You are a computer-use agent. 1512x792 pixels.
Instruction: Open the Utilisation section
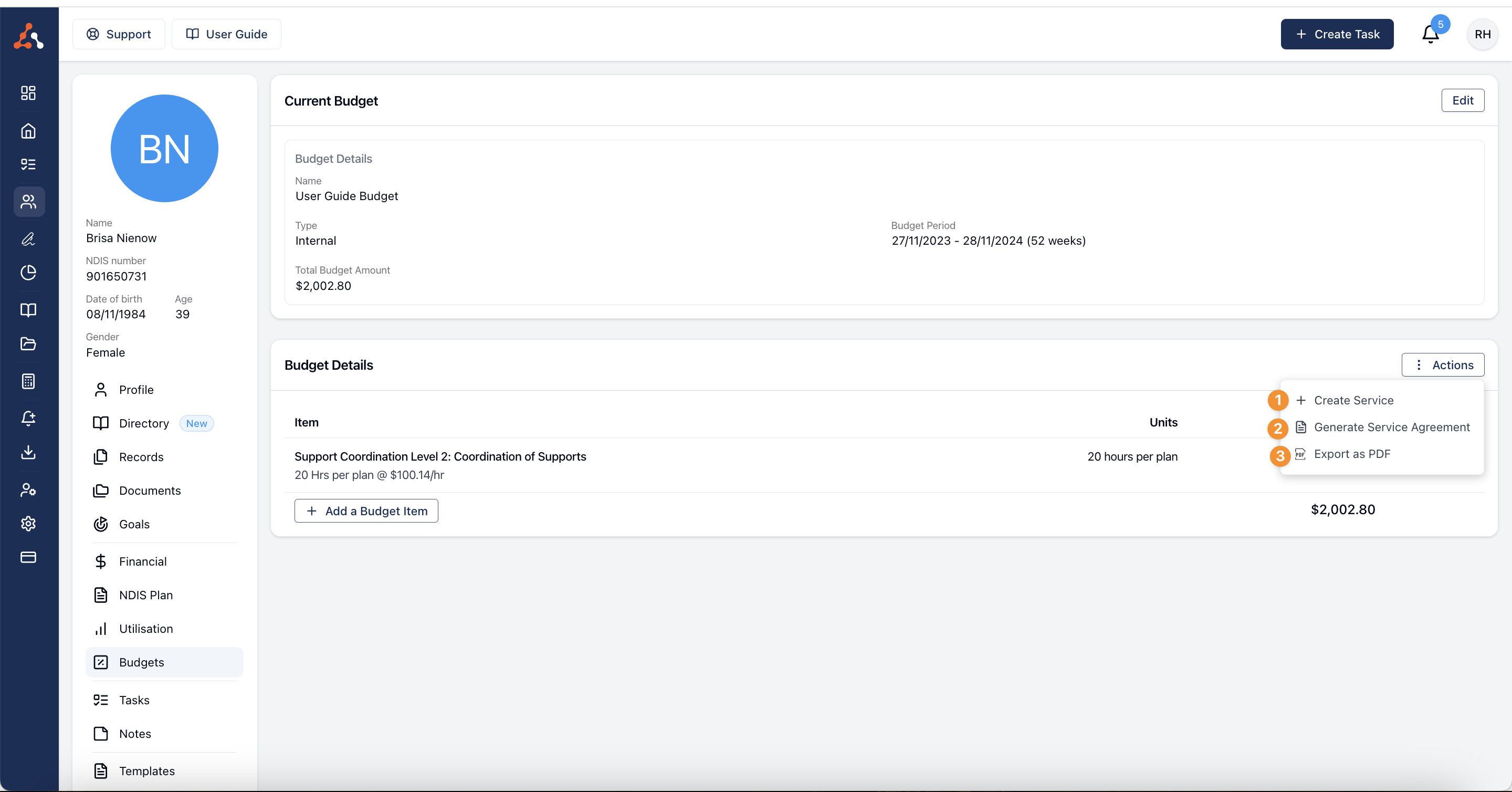(164, 629)
